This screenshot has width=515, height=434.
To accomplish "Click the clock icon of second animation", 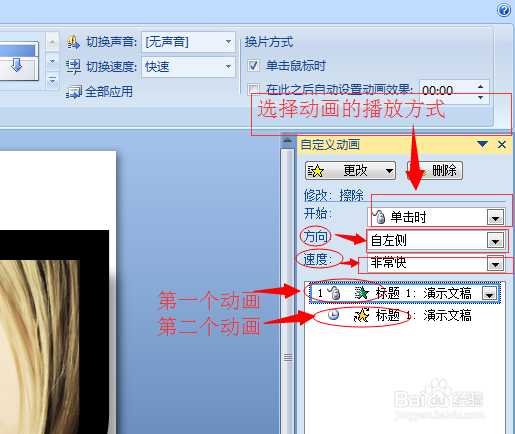I will [333, 315].
